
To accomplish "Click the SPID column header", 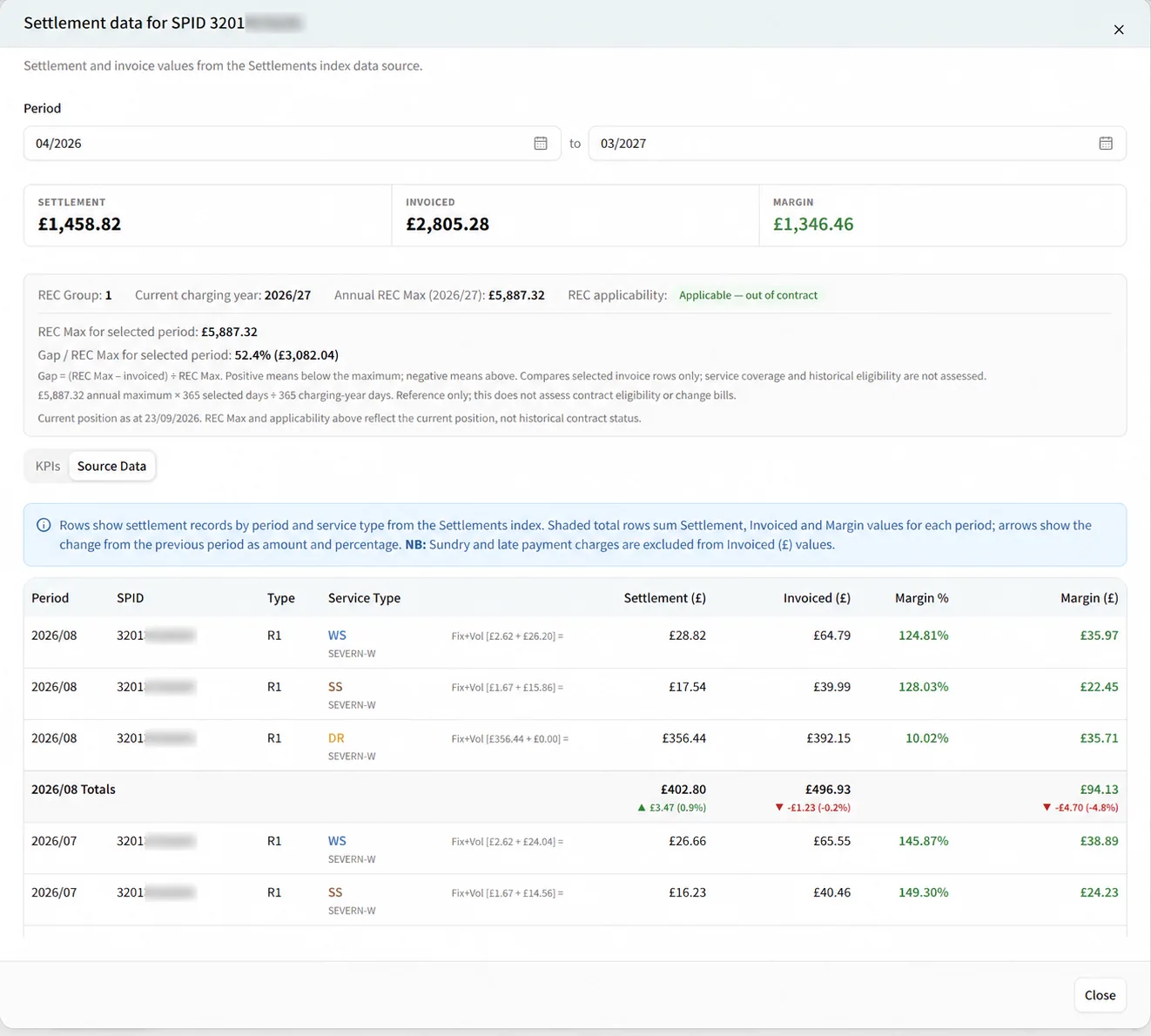I will [130, 598].
